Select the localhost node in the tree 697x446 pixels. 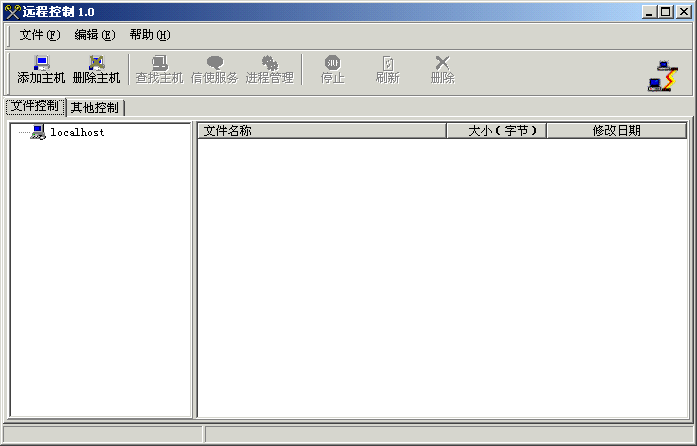77,132
